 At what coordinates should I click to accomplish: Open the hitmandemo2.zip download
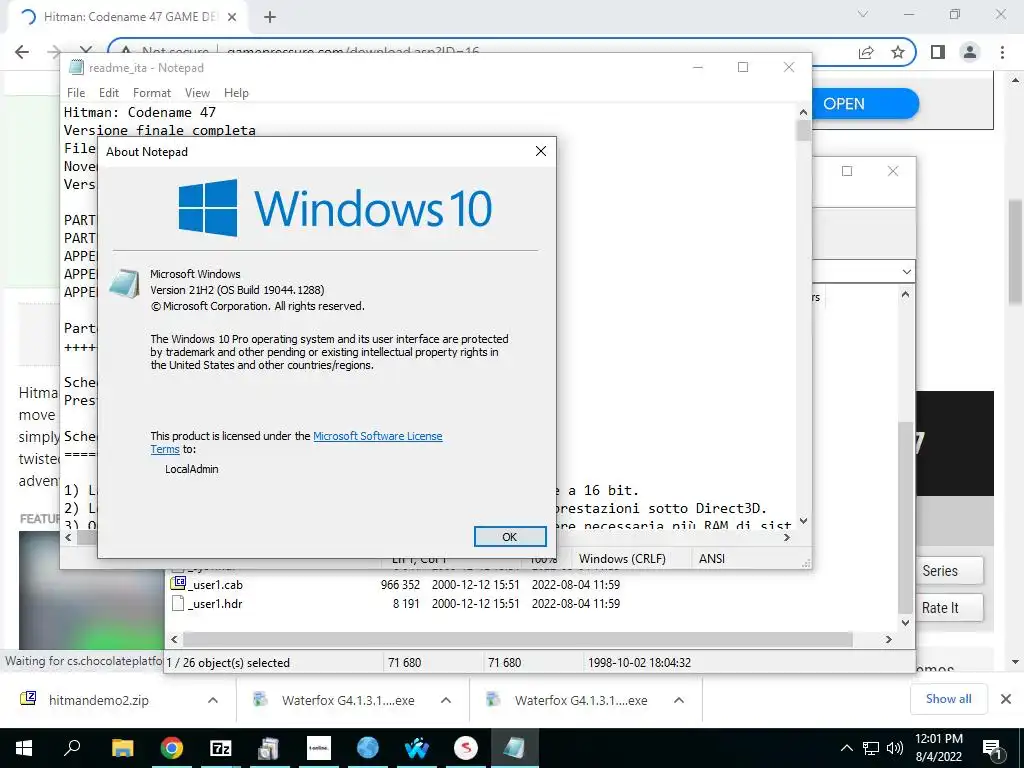(x=98, y=700)
